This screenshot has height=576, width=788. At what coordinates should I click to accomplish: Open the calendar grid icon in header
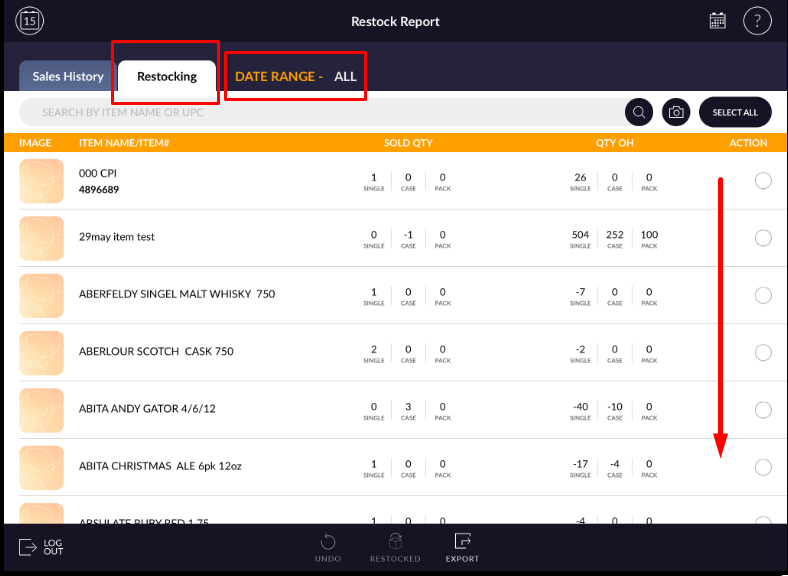pyautogui.click(x=717, y=21)
